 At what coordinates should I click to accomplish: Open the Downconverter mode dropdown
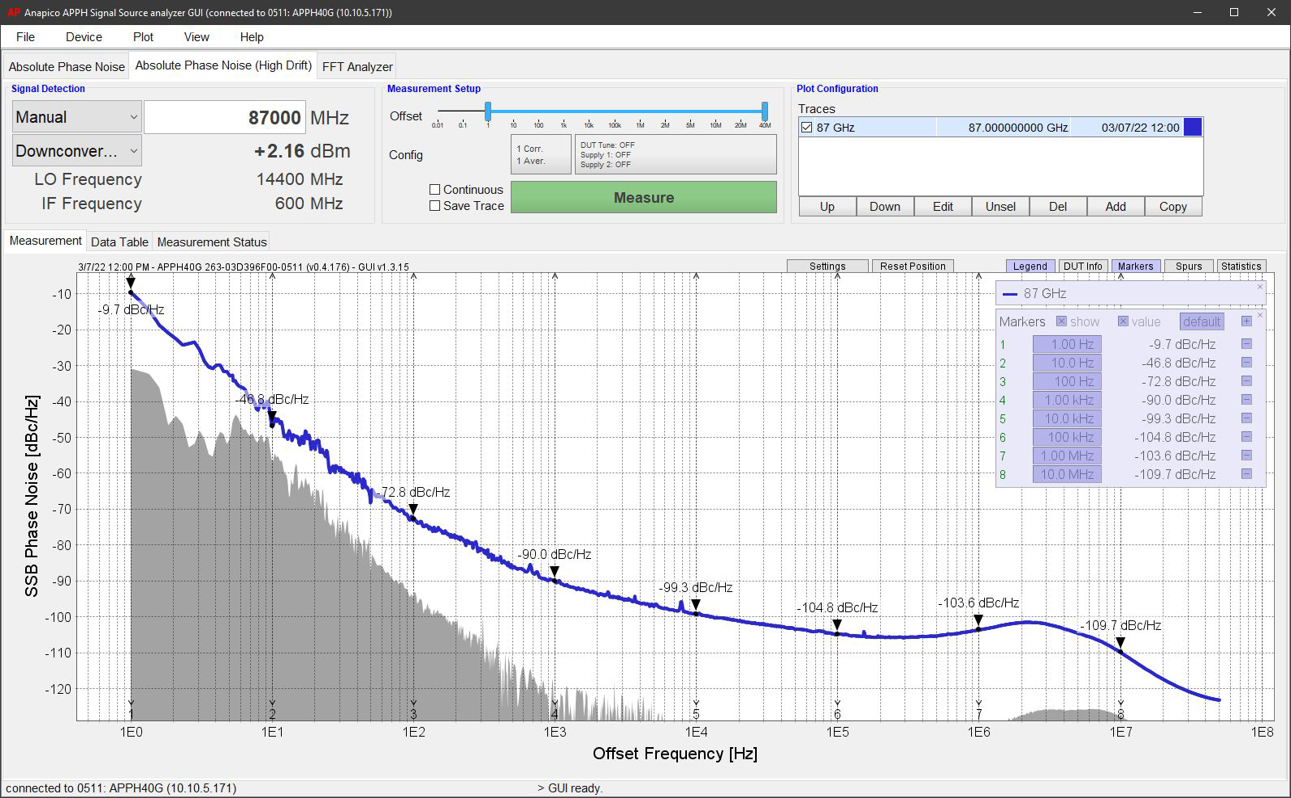click(x=76, y=151)
